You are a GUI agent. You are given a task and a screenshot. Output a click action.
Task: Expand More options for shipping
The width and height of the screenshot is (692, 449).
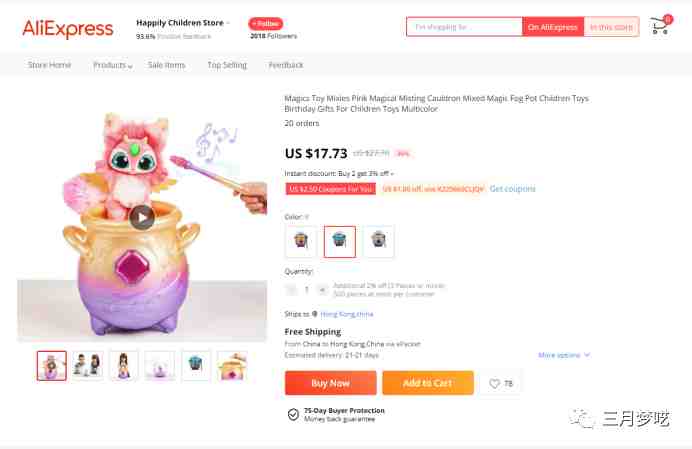tap(563, 355)
